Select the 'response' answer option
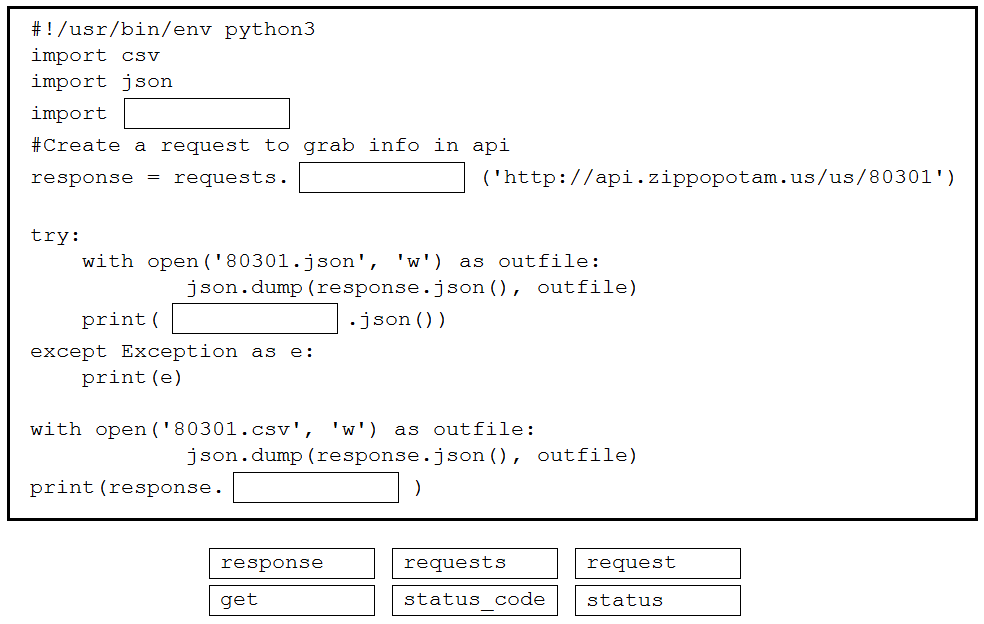 click(x=292, y=563)
